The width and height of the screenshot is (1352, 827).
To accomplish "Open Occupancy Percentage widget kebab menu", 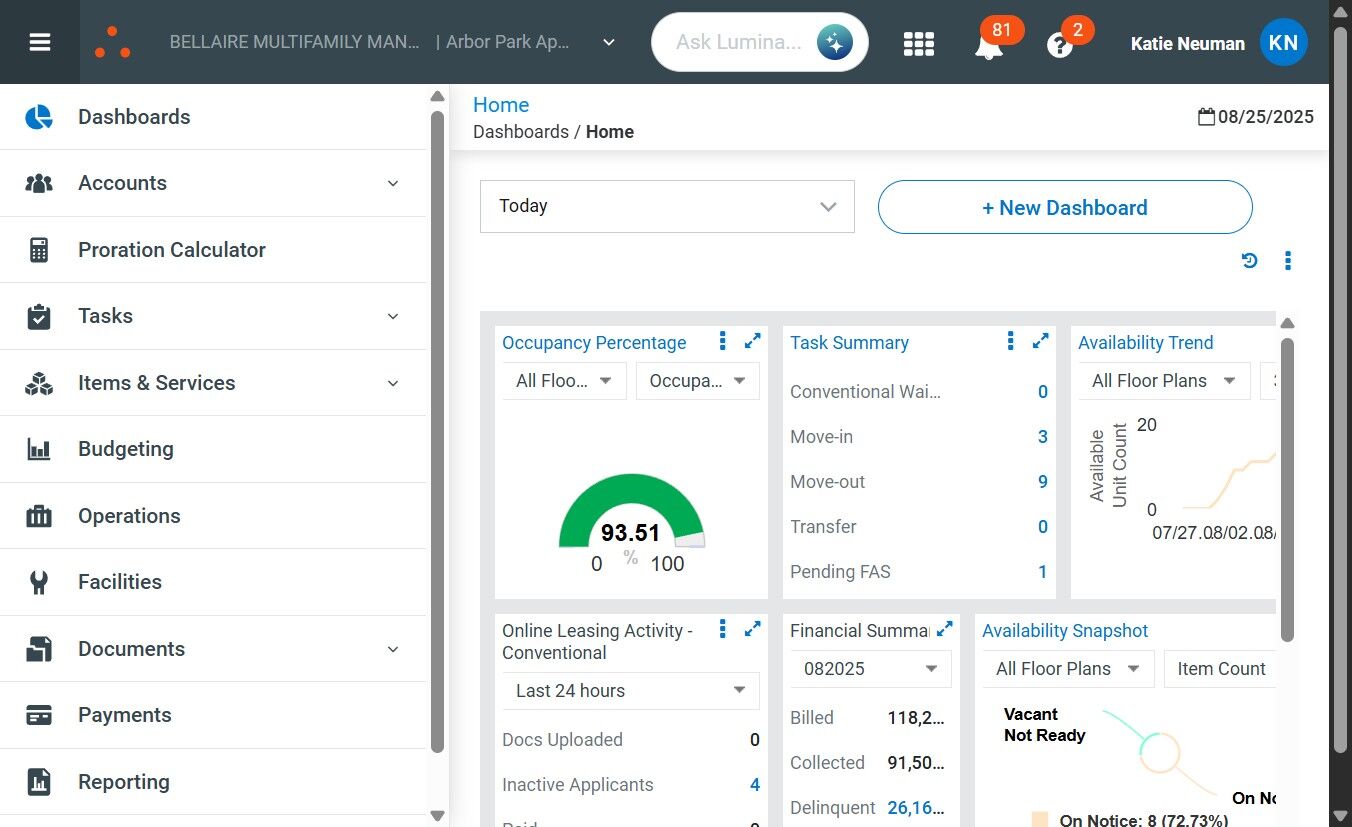I will [x=722, y=342].
